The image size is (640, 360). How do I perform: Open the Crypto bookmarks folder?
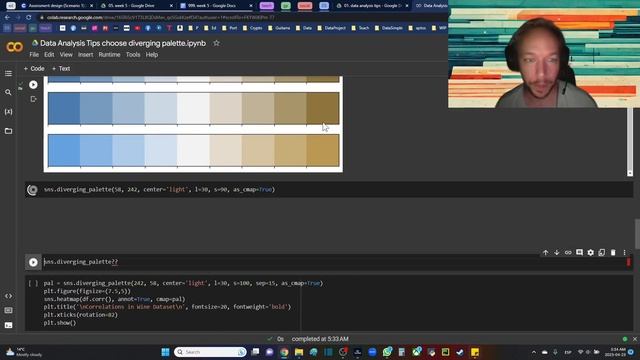tap(253, 28)
